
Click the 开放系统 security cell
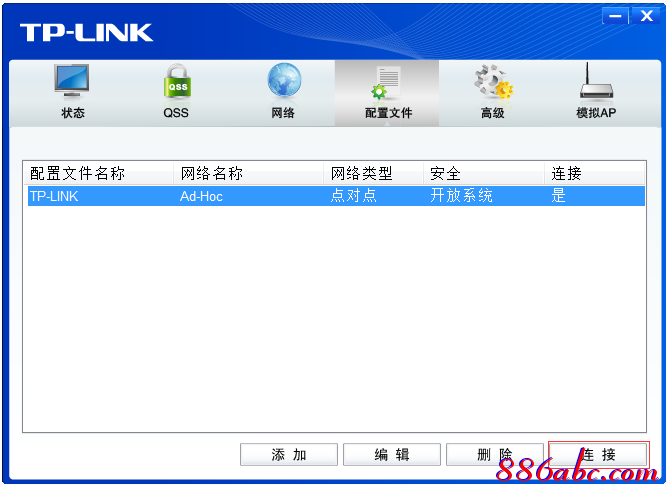coord(461,196)
